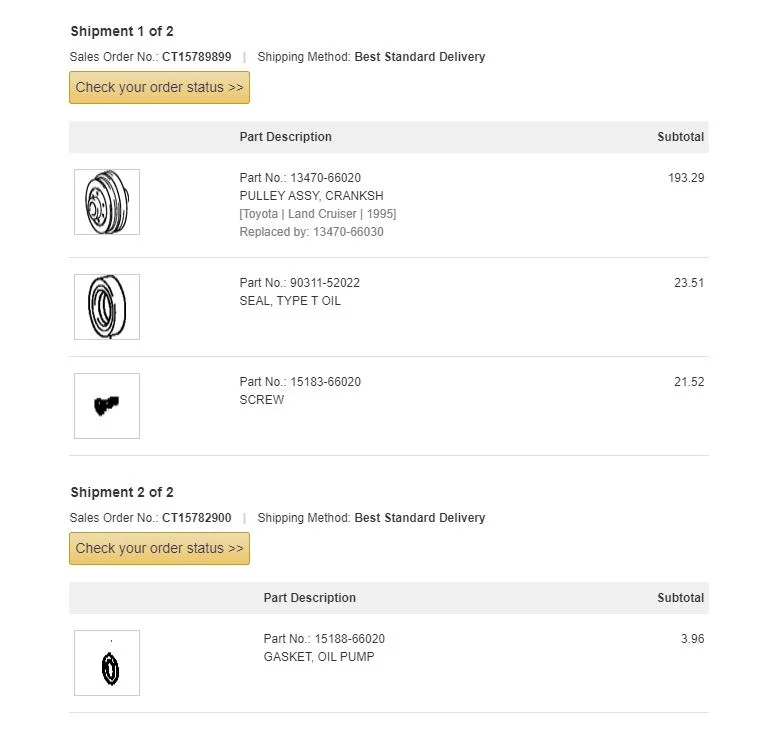Open the oil seal part image

coord(107,307)
